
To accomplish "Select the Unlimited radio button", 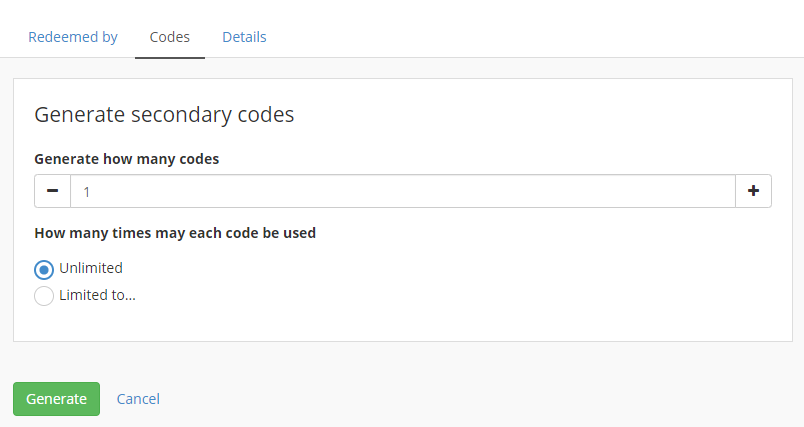I will [x=44, y=269].
